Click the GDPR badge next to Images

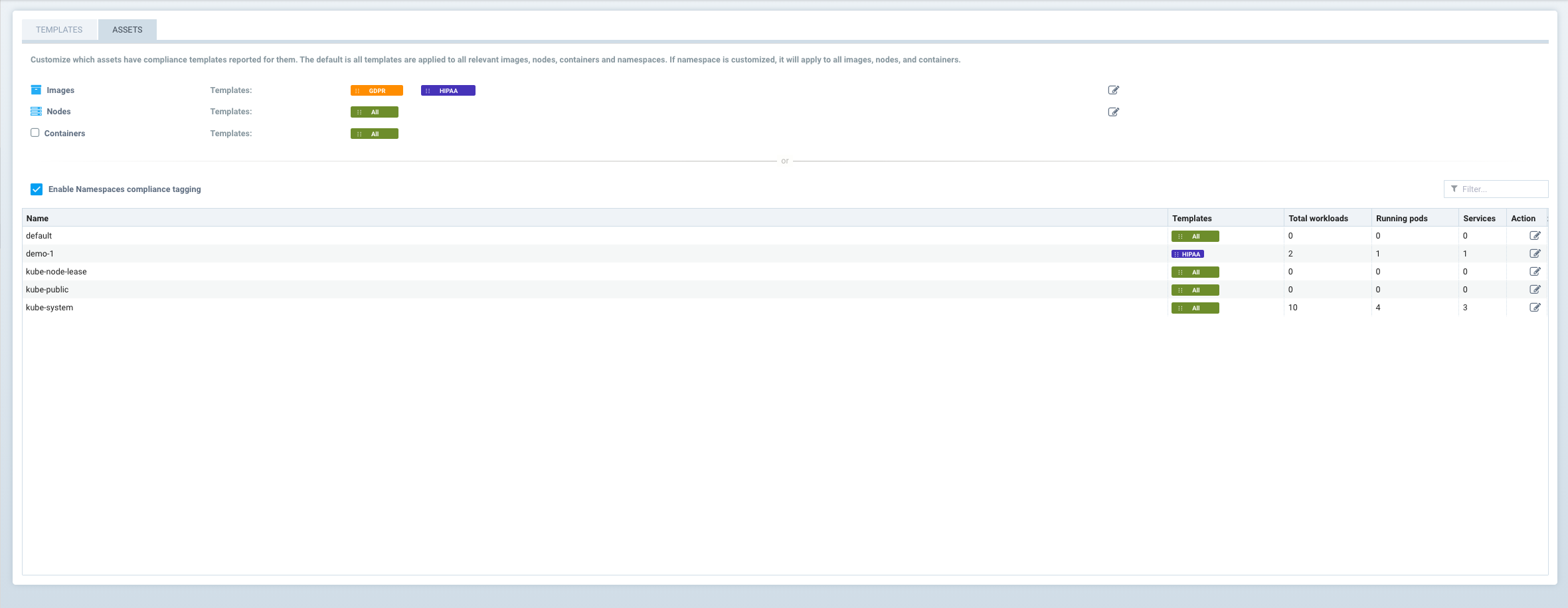(x=377, y=90)
